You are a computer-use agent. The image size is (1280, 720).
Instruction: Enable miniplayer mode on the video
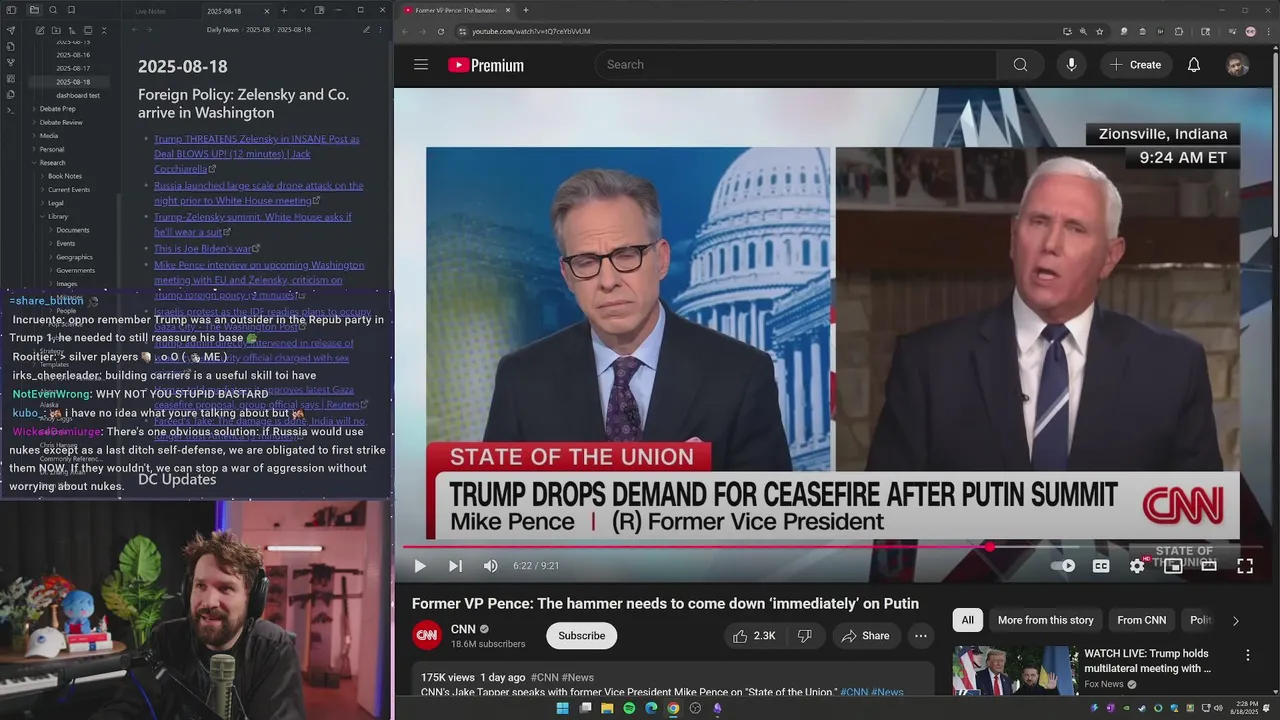1173,566
